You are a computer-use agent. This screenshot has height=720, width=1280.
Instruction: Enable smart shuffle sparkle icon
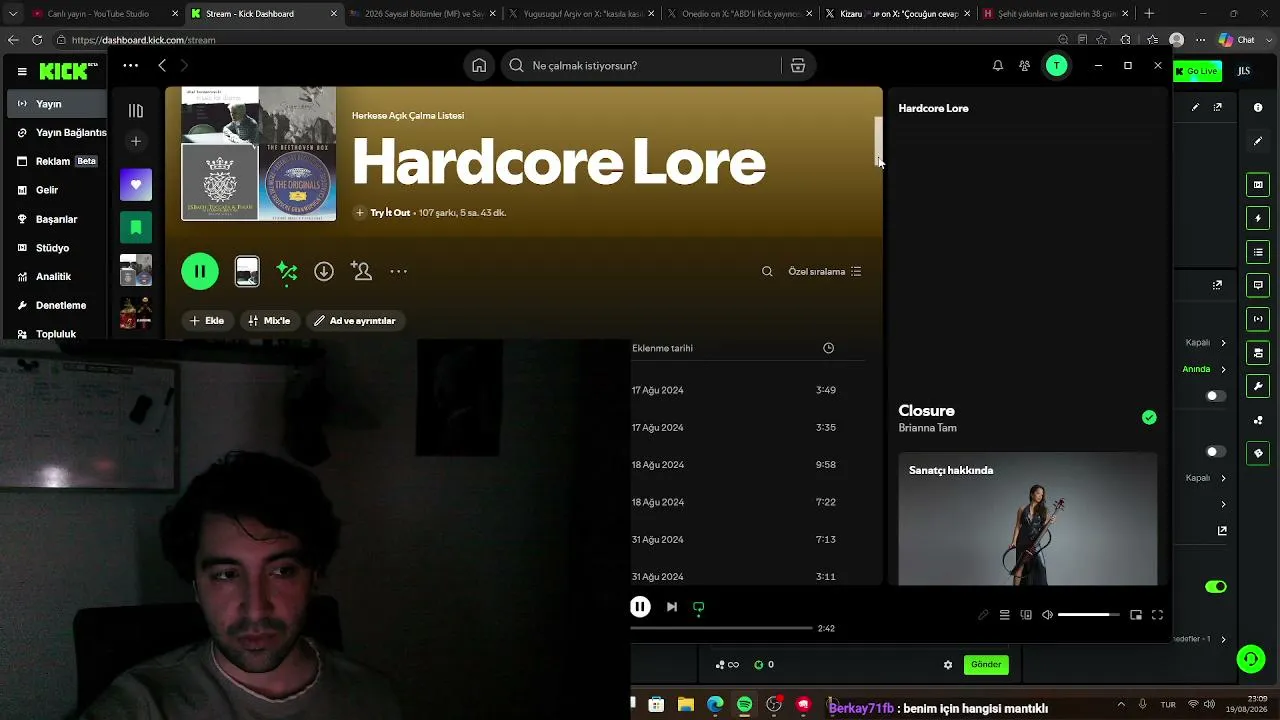tap(287, 271)
